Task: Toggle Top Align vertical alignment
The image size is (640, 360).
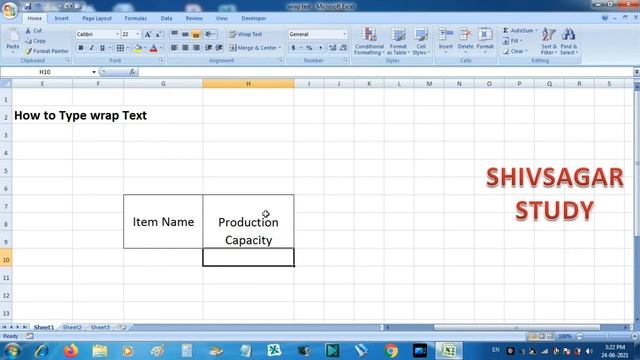Action: (x=174, y=34)
